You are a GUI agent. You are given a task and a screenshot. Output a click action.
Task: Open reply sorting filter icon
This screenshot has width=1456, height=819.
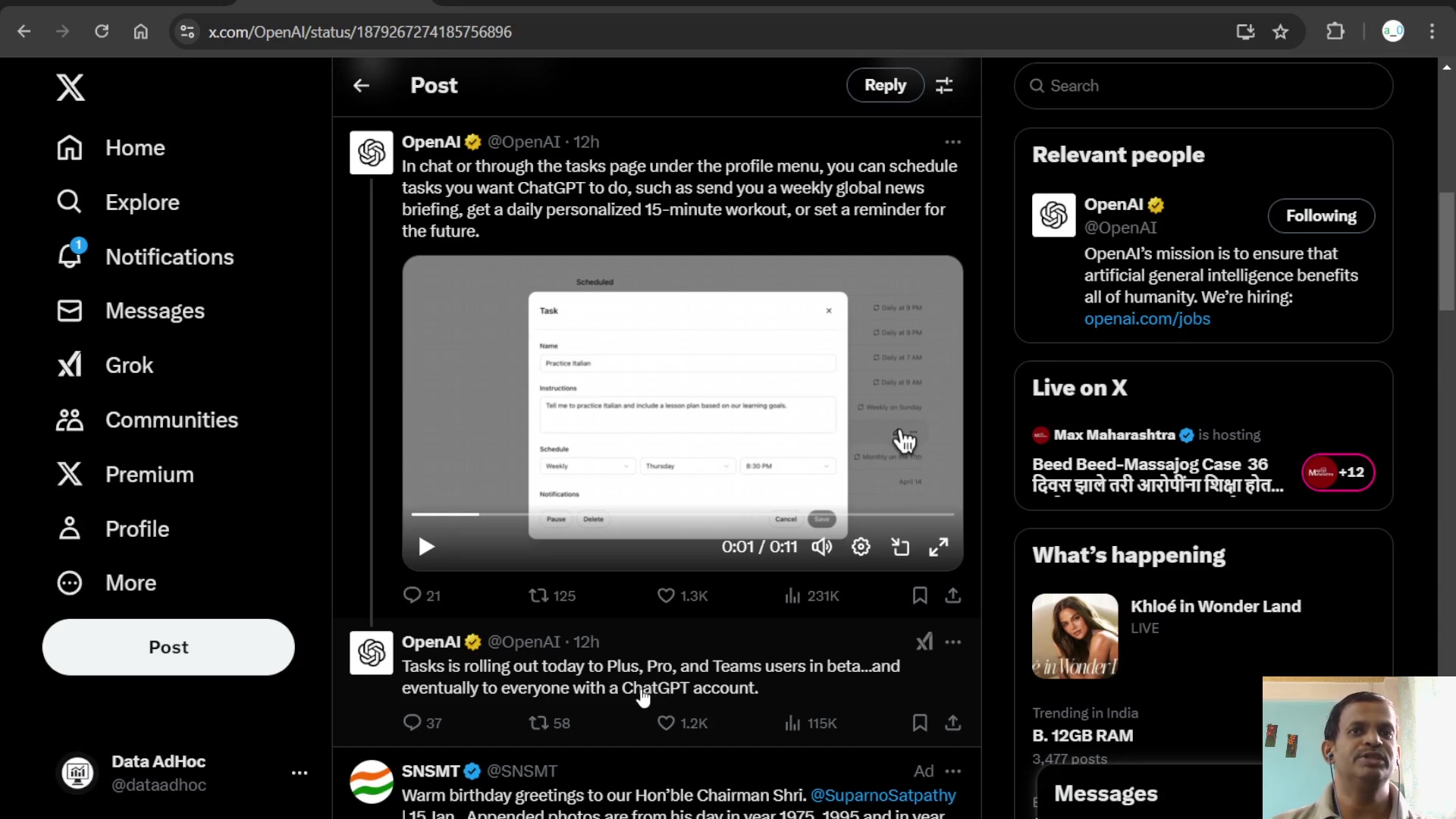point(944,86)
